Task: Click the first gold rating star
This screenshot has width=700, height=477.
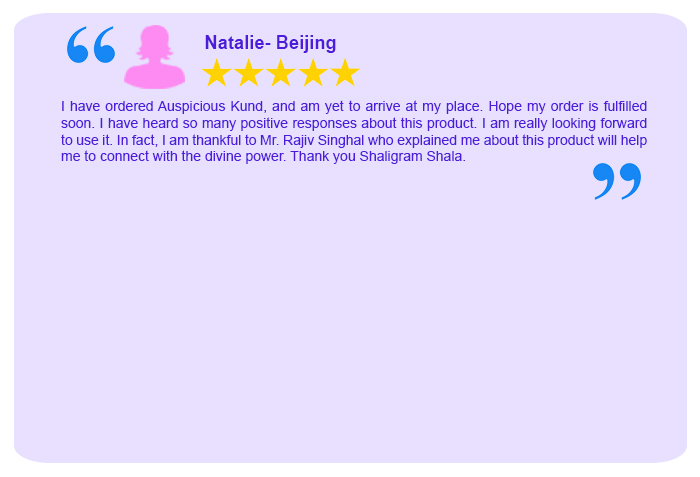Action: point(217,72)
